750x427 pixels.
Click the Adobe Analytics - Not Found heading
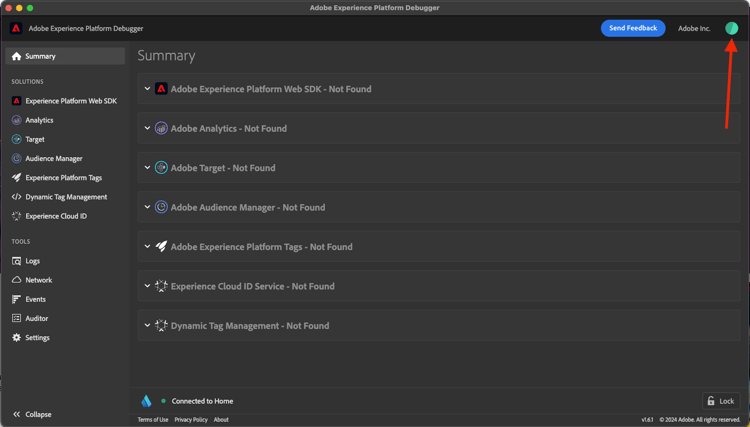pos(229,128)
